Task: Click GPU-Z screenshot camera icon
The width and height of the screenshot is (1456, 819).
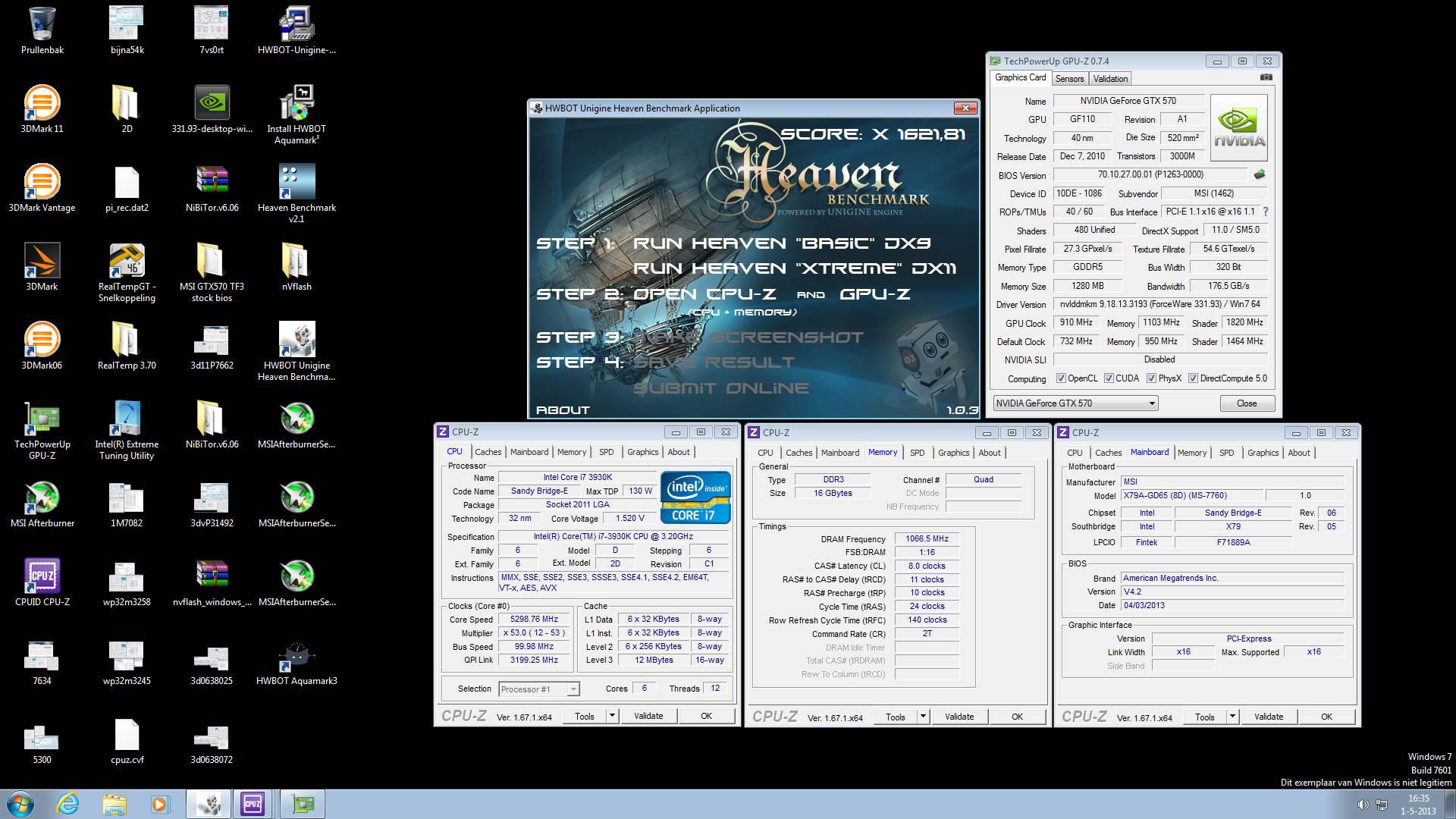Action: [x=1266, y=77]
